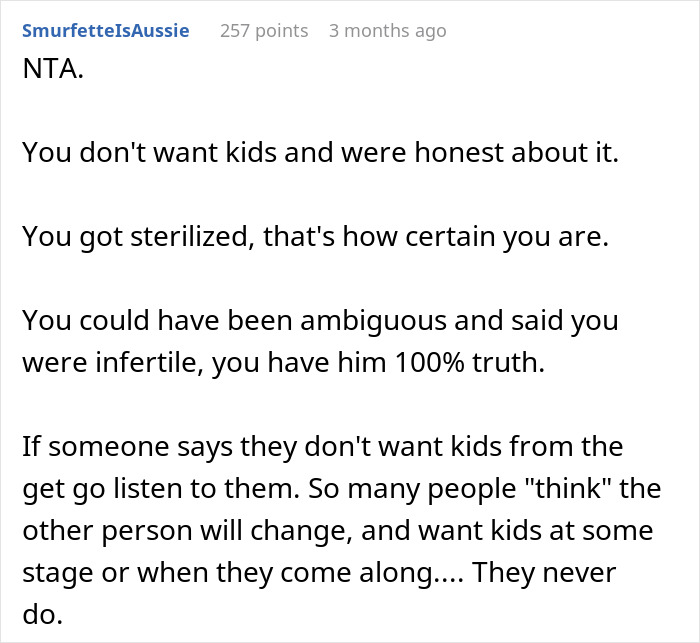Click the final word do.
This screenshot has width=700, height=643.
42,614
